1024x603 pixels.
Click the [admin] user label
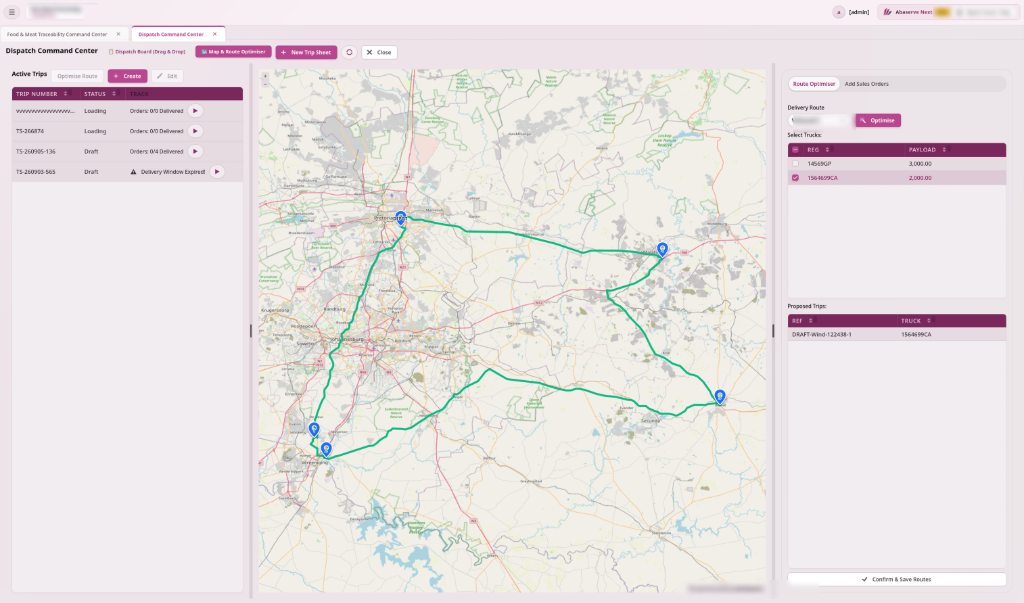(x=859, y=12)
